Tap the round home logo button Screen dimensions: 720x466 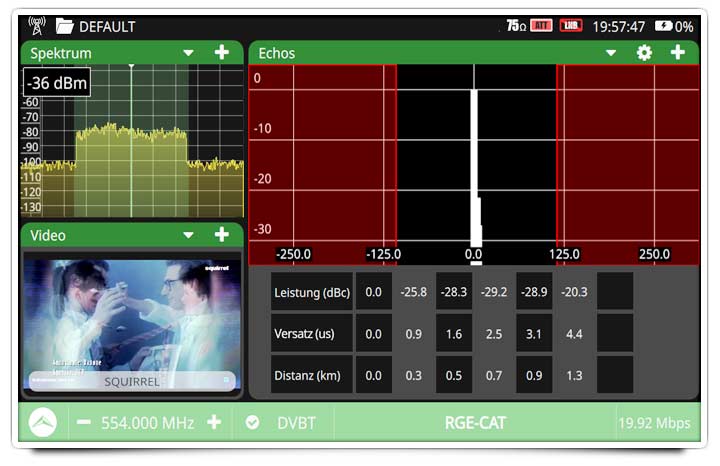43,422
